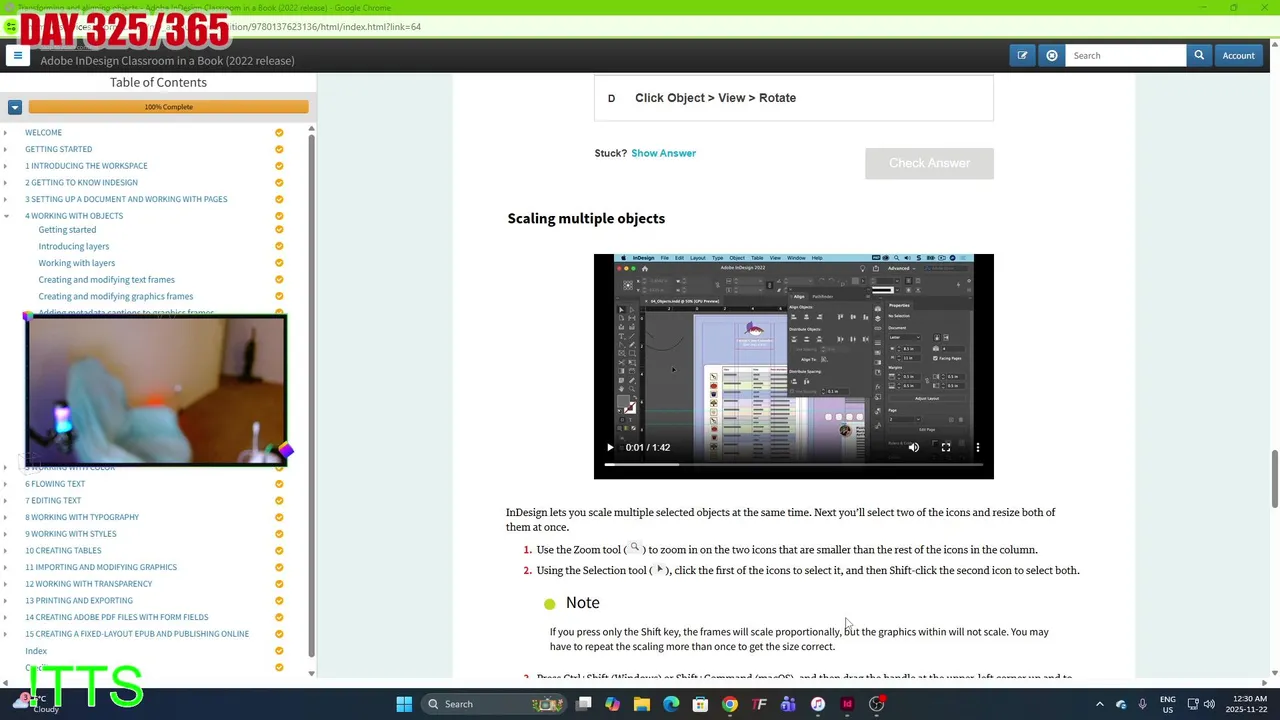Collapse the 4 Working with Objects chapter

(6, 216)
